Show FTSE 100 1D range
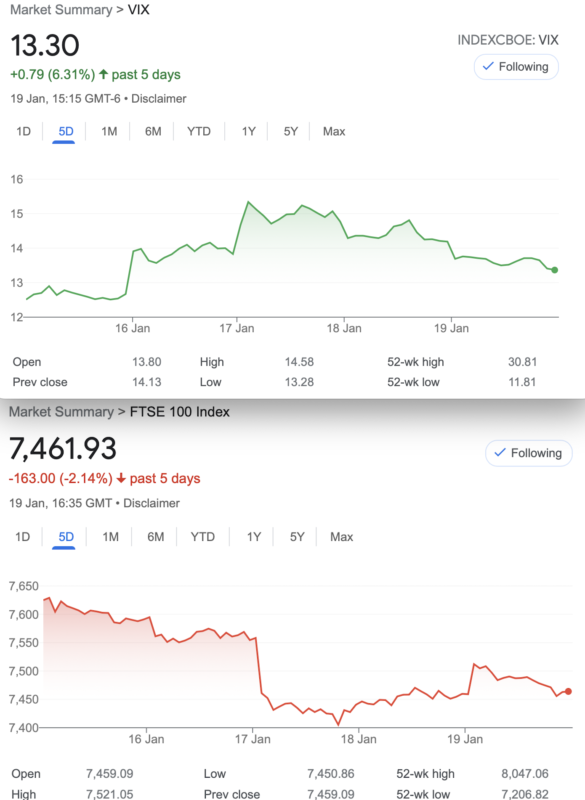The width and height of the screenshot is (585, 800). (x=22, y=537)
